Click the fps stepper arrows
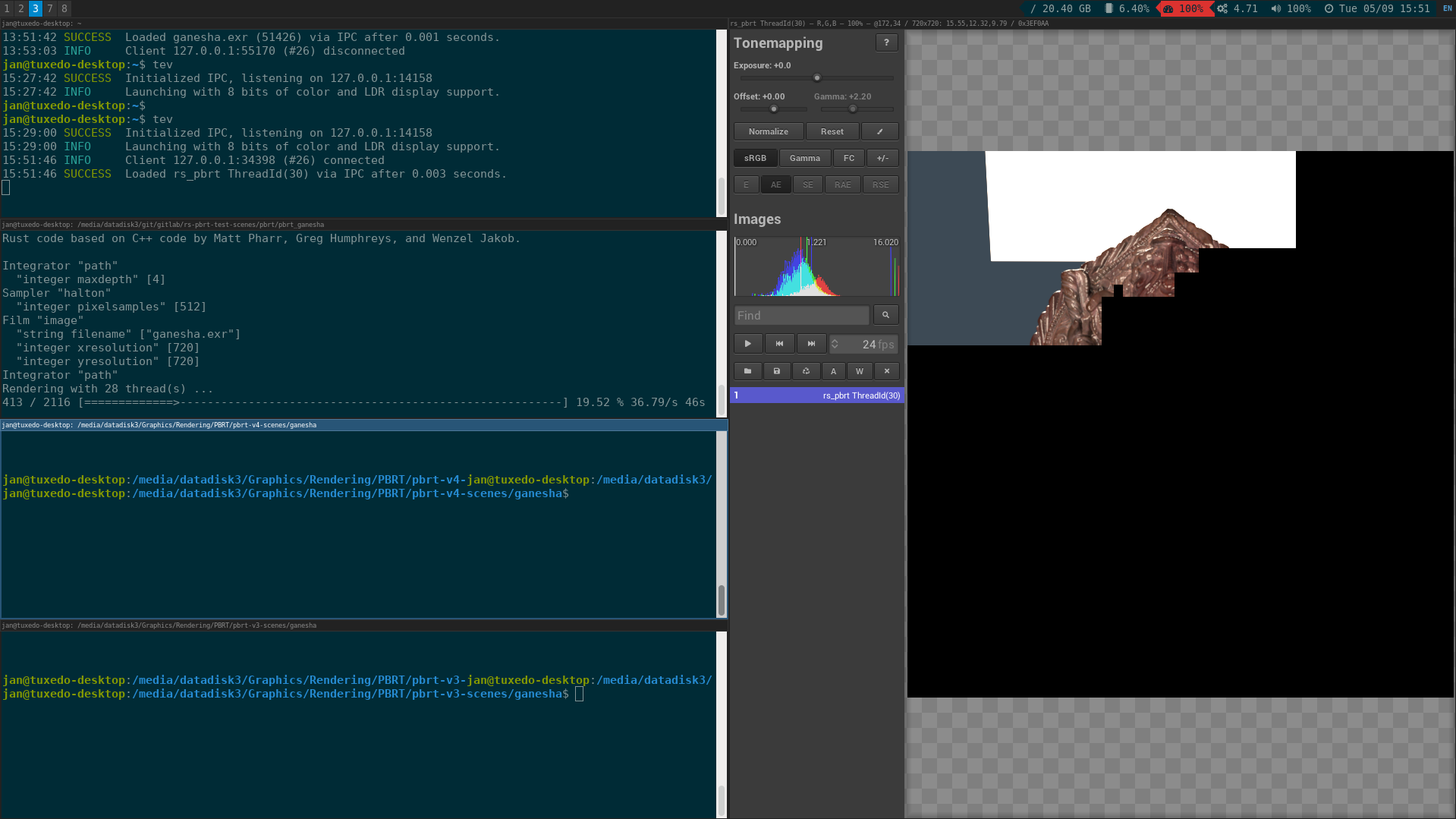The width and height of the screenshot is (1456, 819). click(835, 345)
